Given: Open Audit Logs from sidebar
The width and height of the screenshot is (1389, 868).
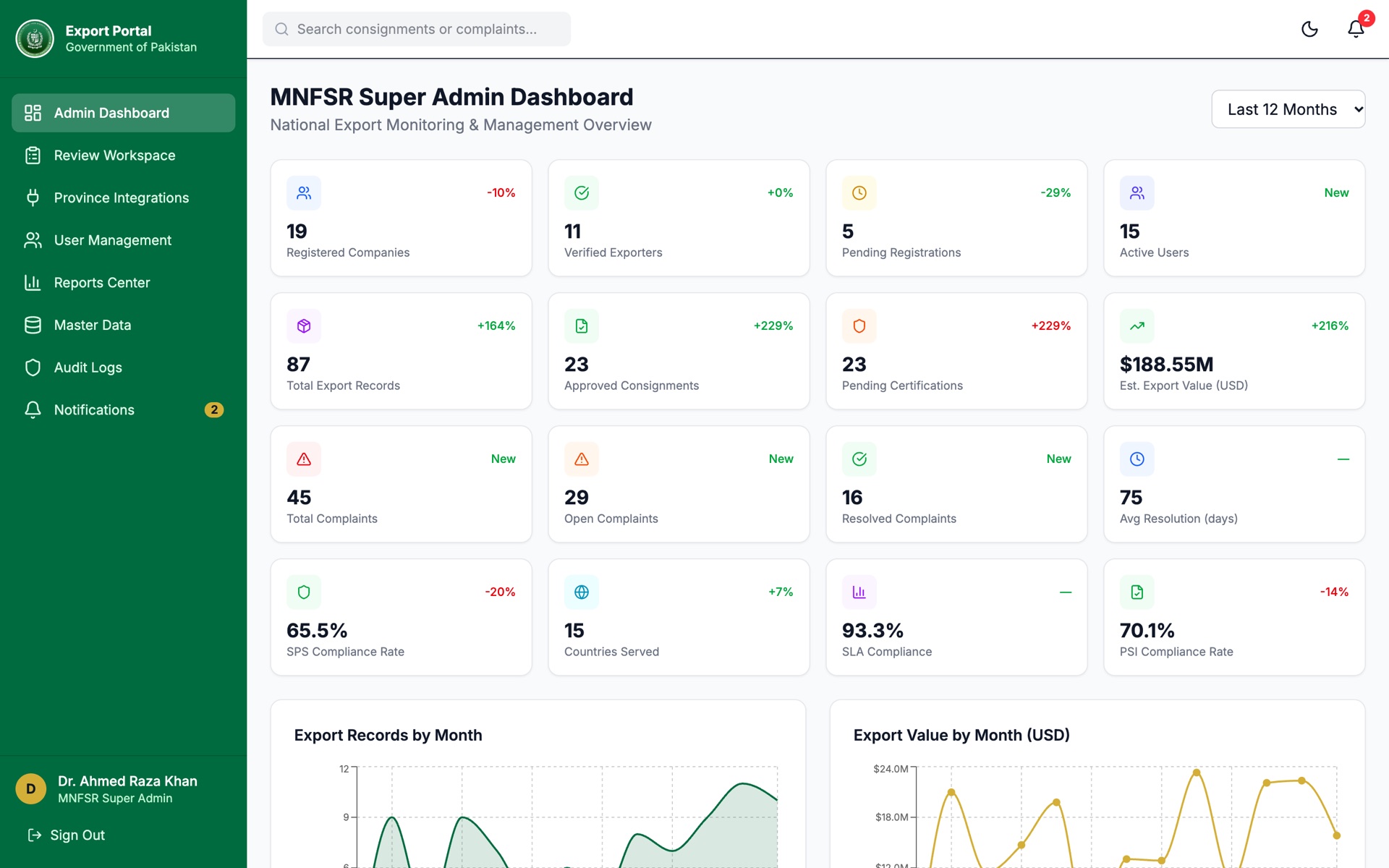Looking at the screenshot, I should coord(124,367).
